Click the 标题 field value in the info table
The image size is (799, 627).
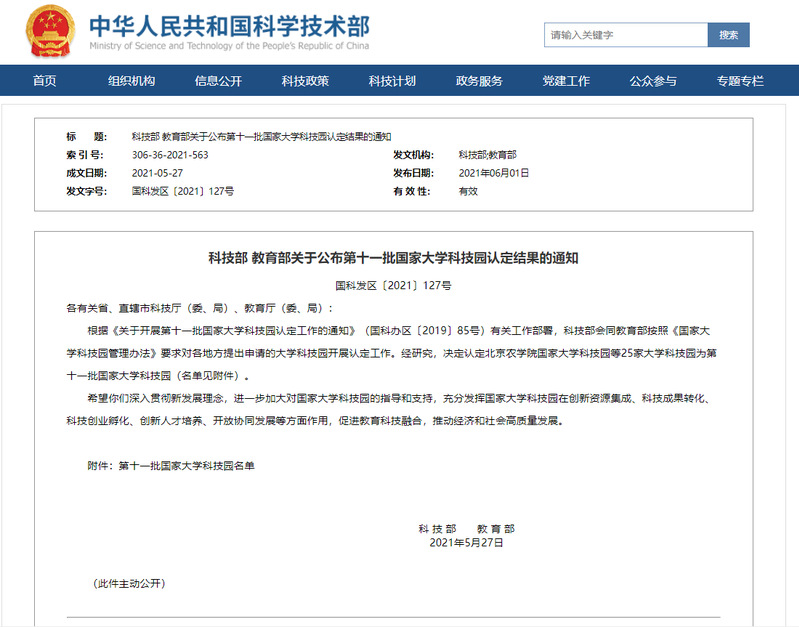(x=261, y=136)
